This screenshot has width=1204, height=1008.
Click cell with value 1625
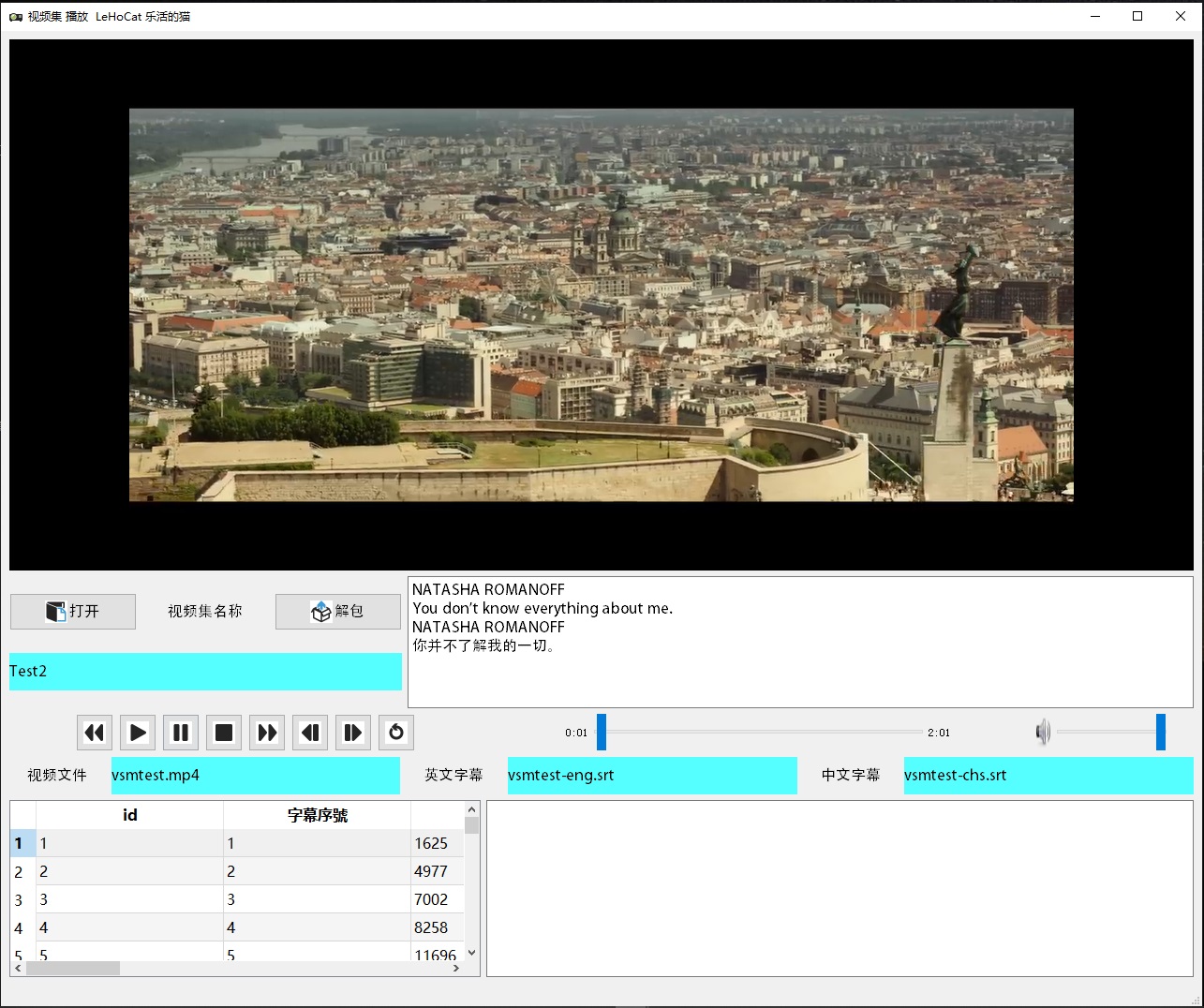point(437,843)
